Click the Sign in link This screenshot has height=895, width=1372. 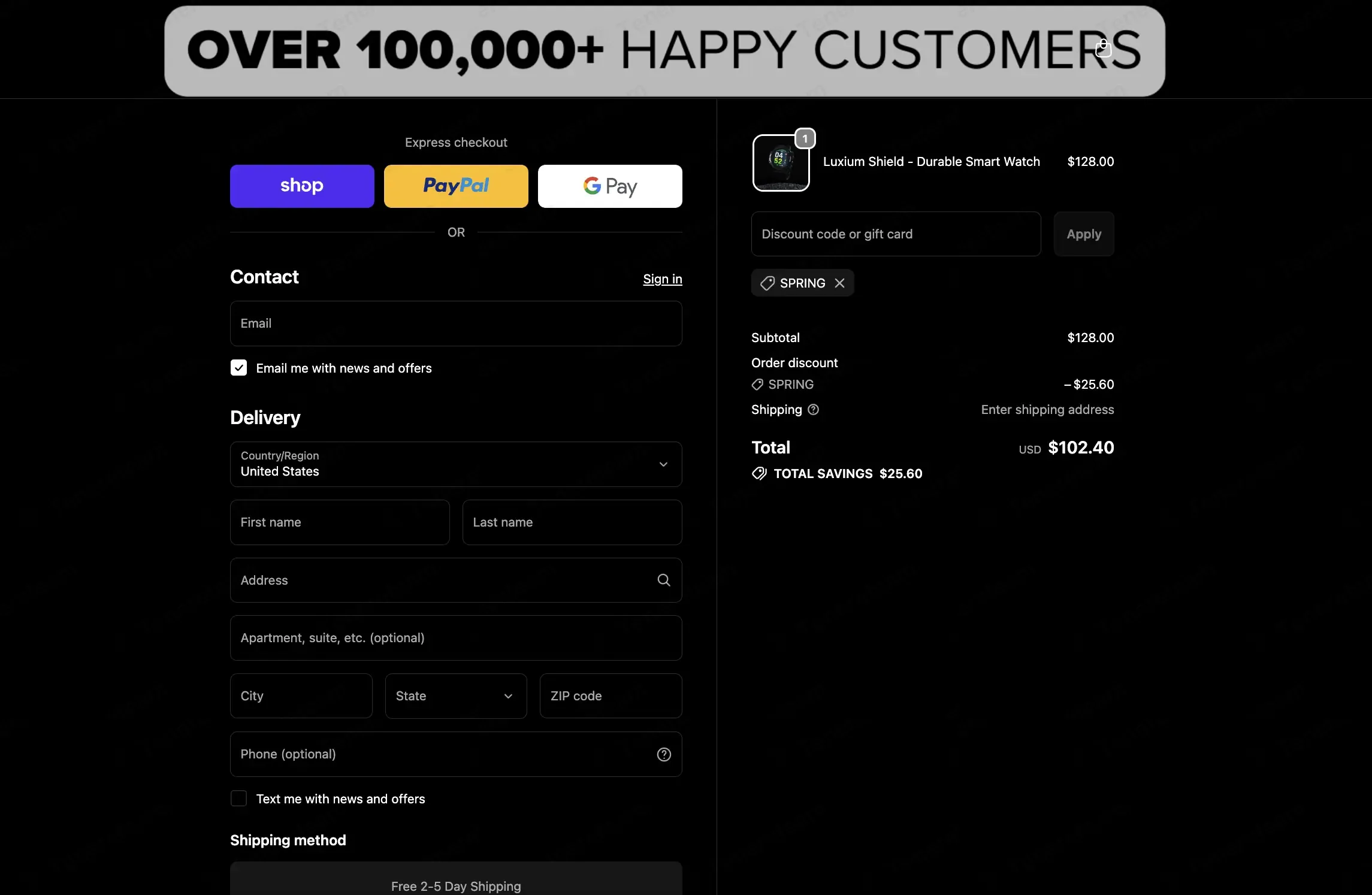(x=663, y=279)
